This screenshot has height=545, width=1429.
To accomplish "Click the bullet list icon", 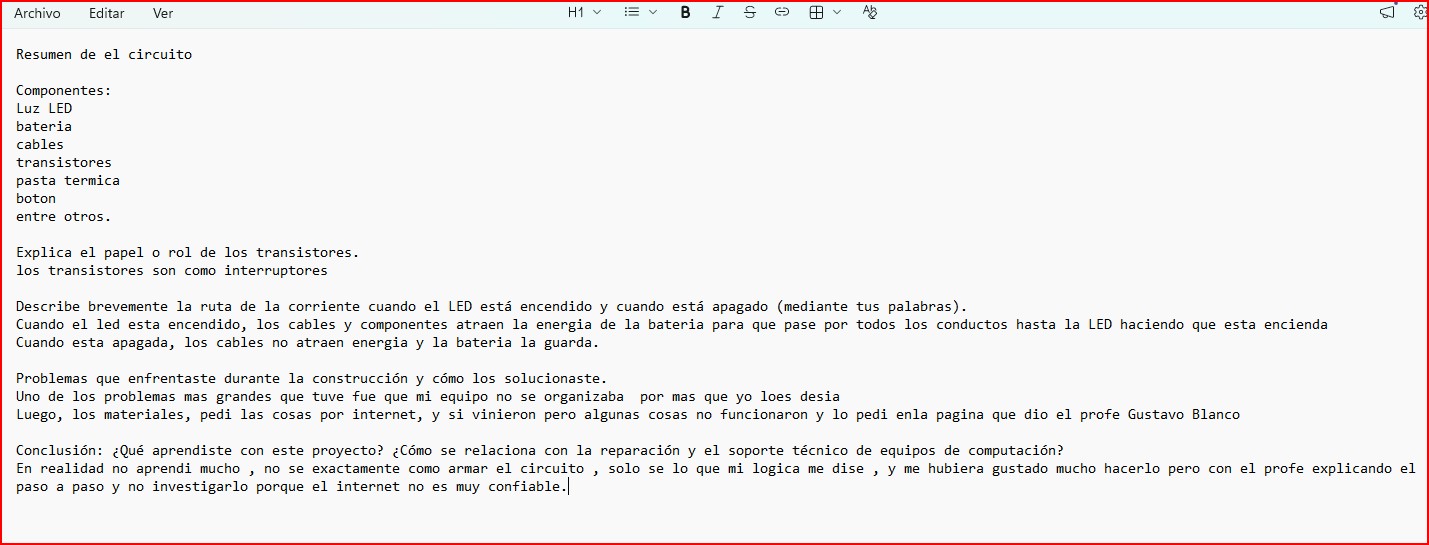I will [631, 13].
